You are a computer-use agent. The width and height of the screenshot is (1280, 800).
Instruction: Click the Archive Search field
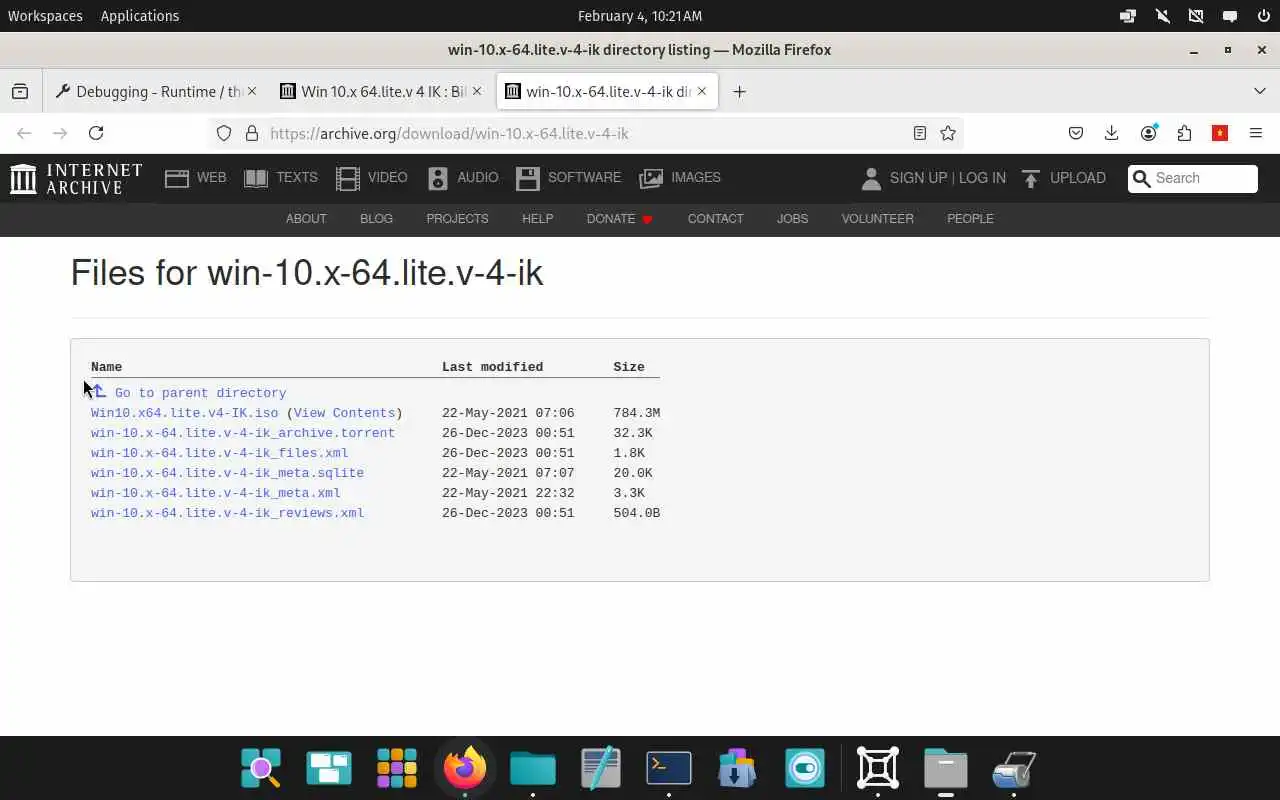point(1192,178)
